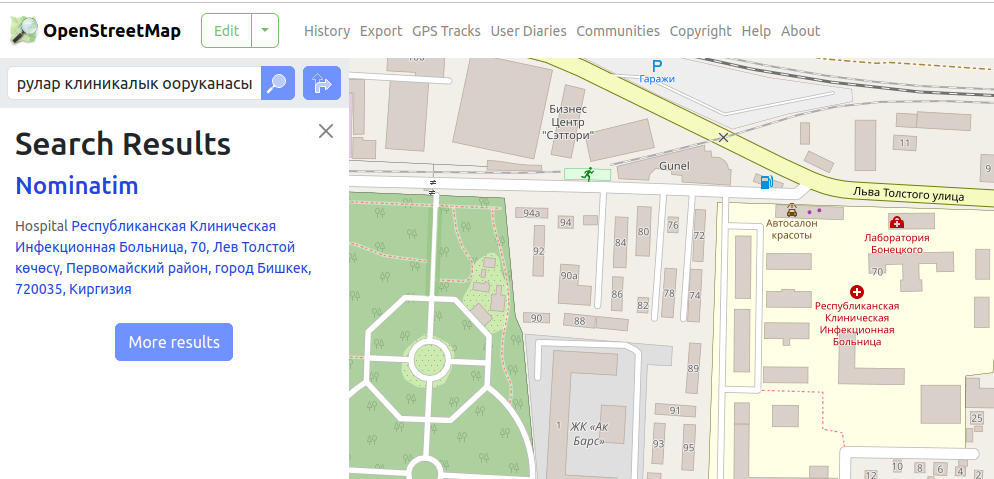This screenshot has width=994, height=479.
Task: Click the Gunel map label
Action: point(674,166)
